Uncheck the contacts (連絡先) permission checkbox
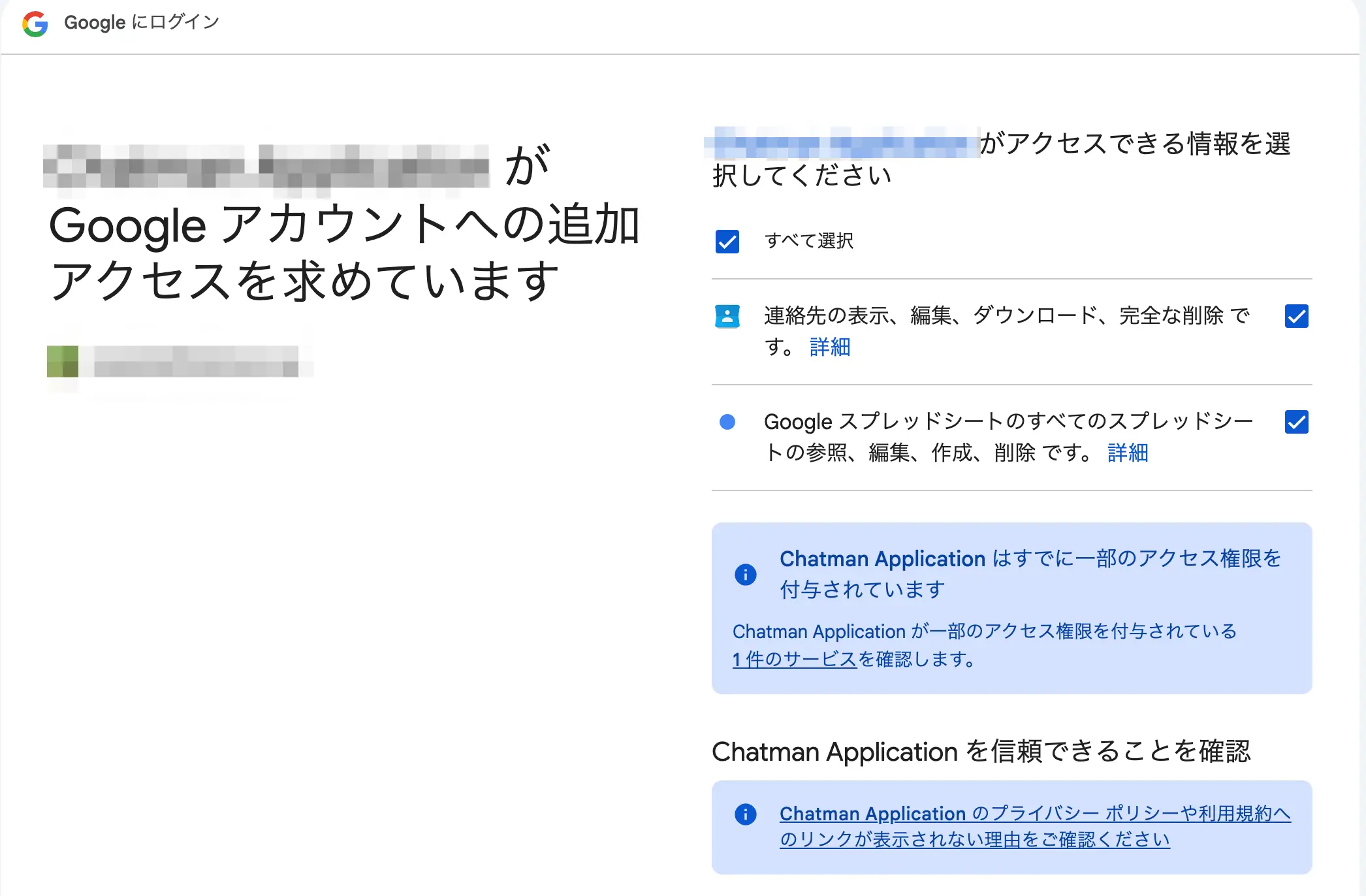Screen dimensions: 1366x896 point(1296,316)
